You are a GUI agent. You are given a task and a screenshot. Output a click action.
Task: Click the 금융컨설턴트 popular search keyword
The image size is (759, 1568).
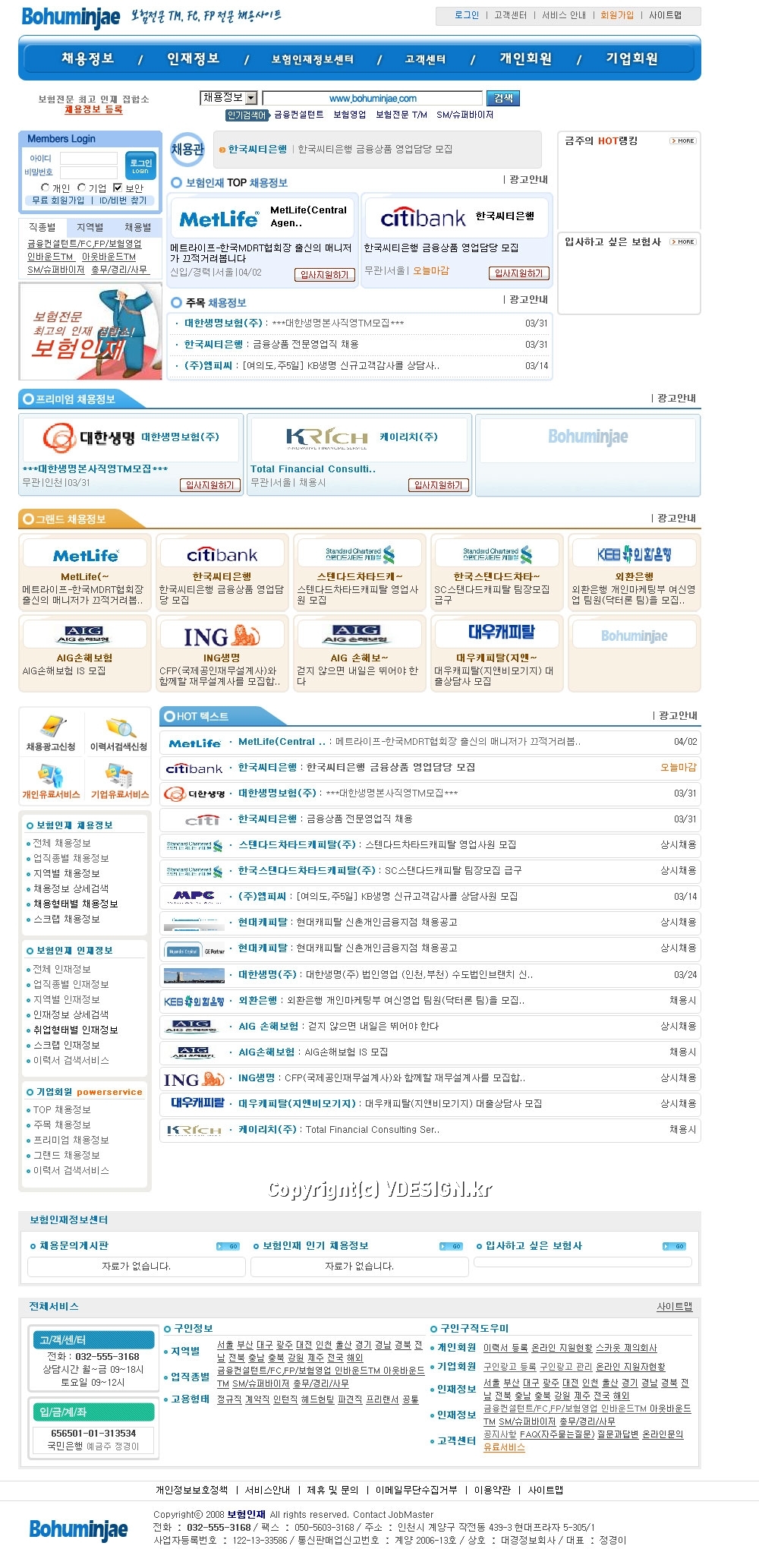point(299,115)
